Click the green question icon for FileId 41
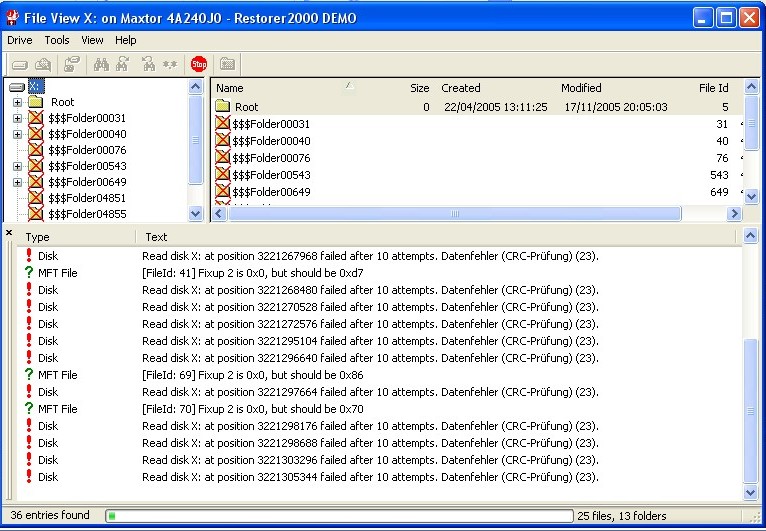 point(29,273)
